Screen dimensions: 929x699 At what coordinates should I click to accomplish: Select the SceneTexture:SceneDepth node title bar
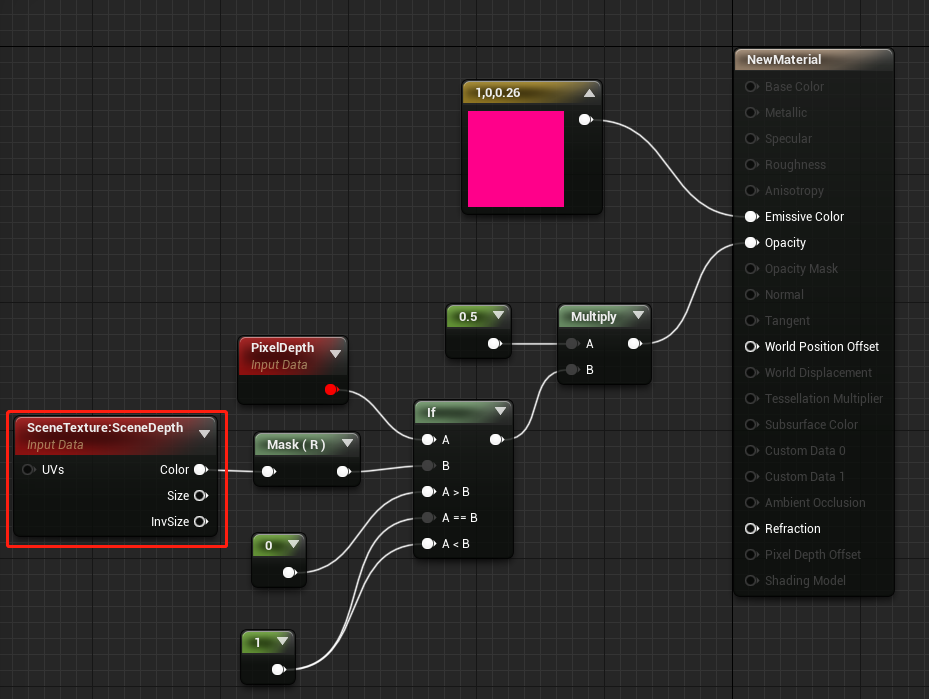pos(110,429)
